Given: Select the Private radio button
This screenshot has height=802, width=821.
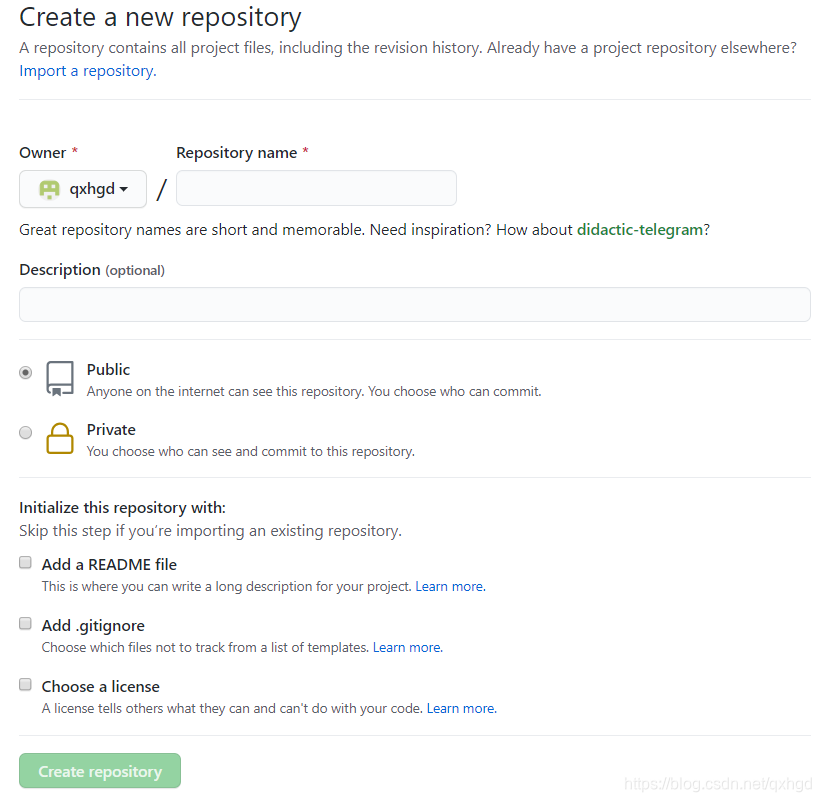Looking at the screenshot, I should (26, 432).
